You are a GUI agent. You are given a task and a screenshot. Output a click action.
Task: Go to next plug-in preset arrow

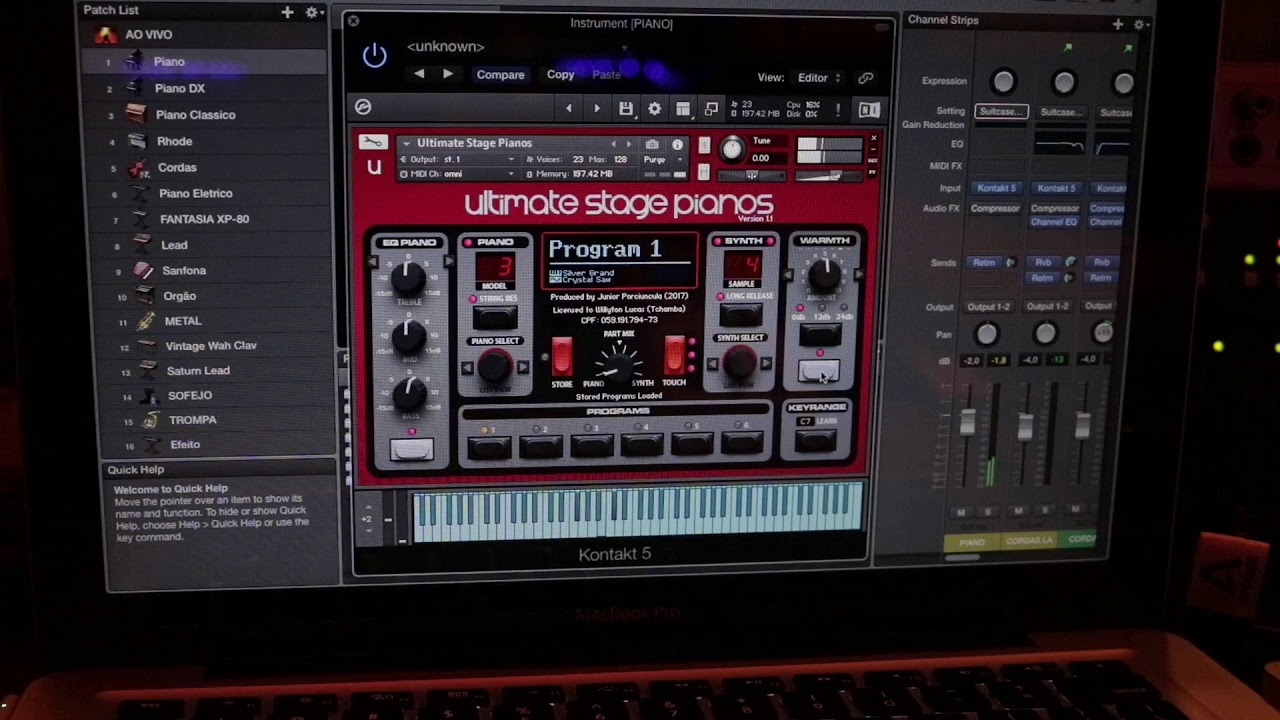click(x=447, y=74)
